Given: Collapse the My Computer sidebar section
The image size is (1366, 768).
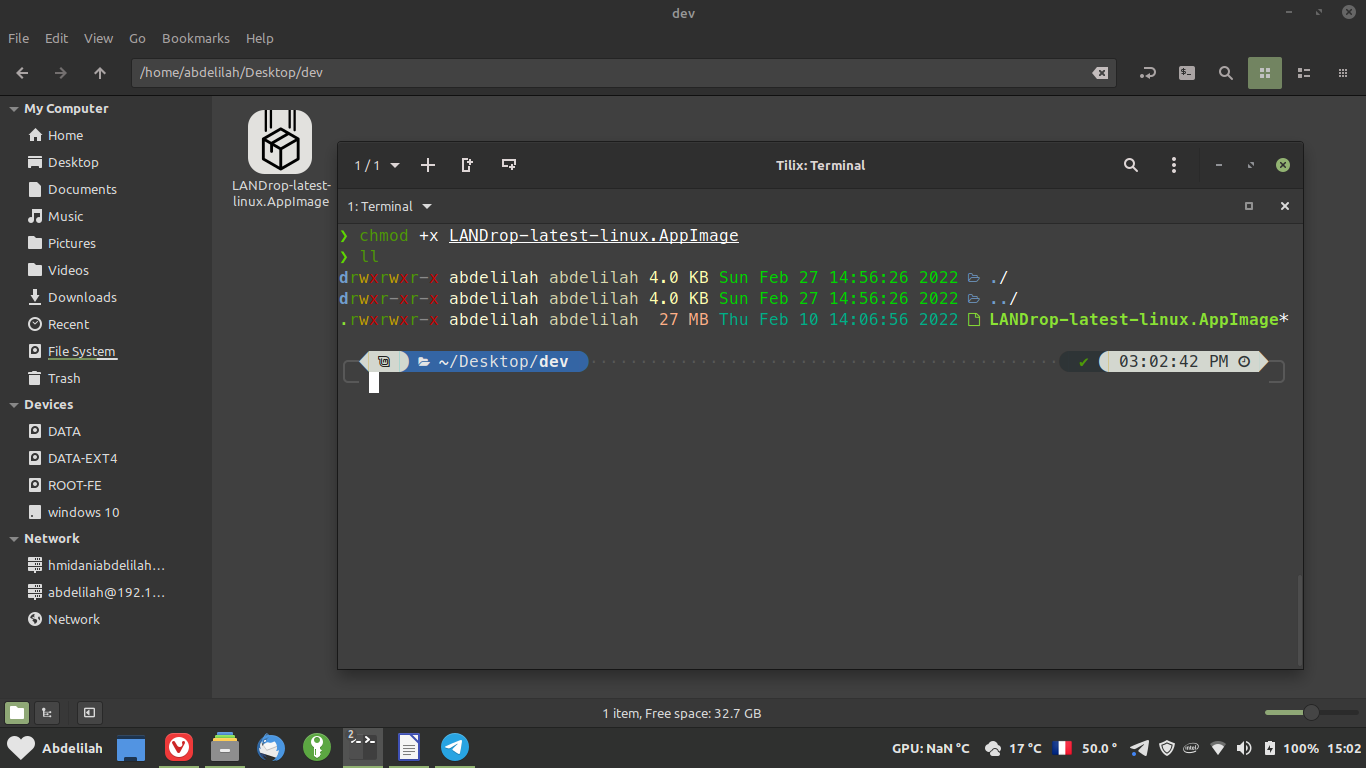Looking at the screenshot, I should pyautogui.click(x=14, y=109).
